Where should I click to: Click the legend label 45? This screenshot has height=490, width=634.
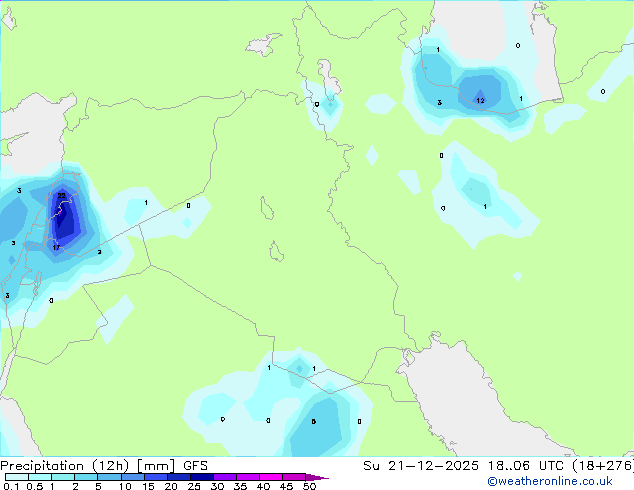tap(286, 486)
